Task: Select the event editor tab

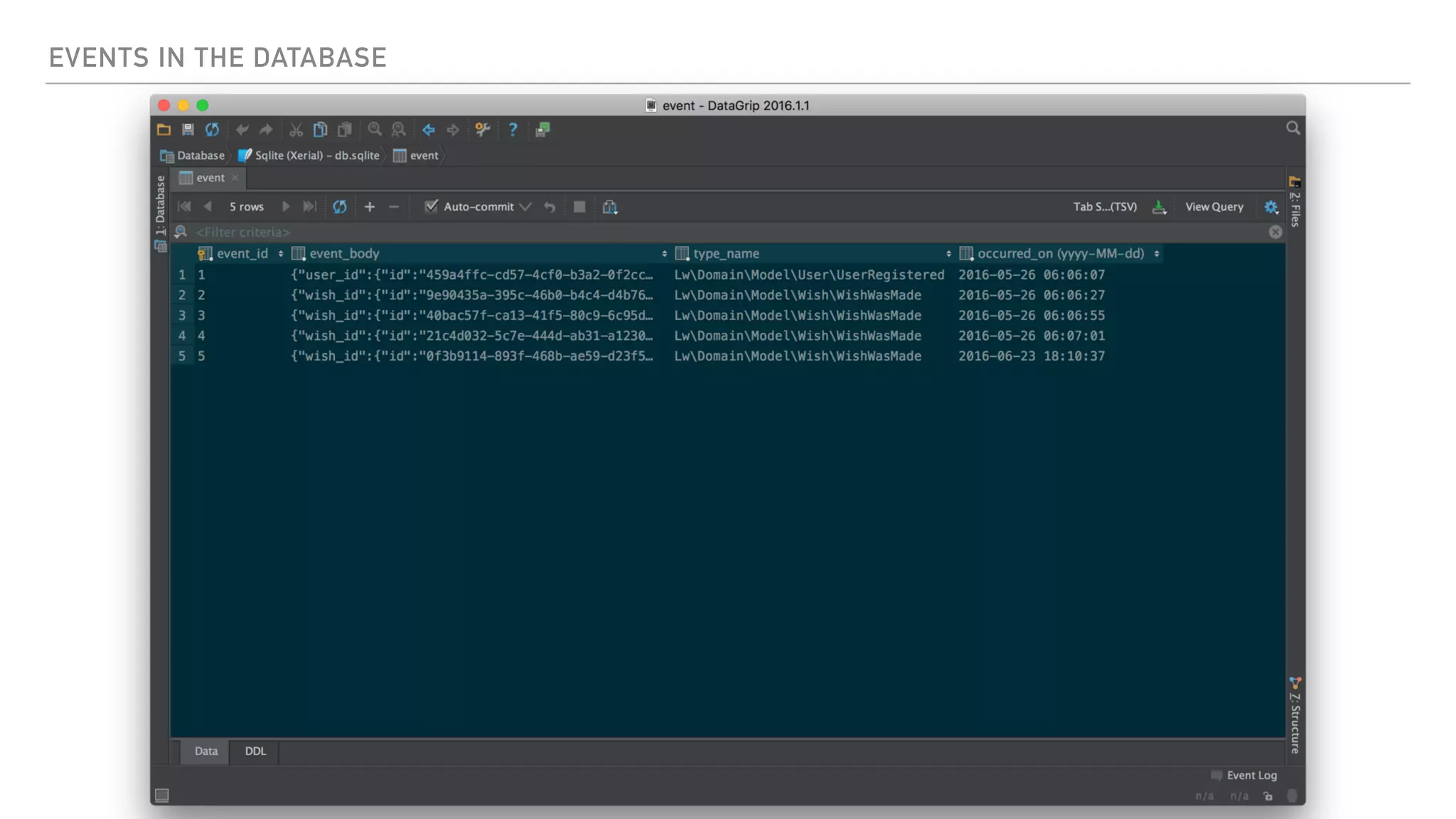Action: point(210,178)
